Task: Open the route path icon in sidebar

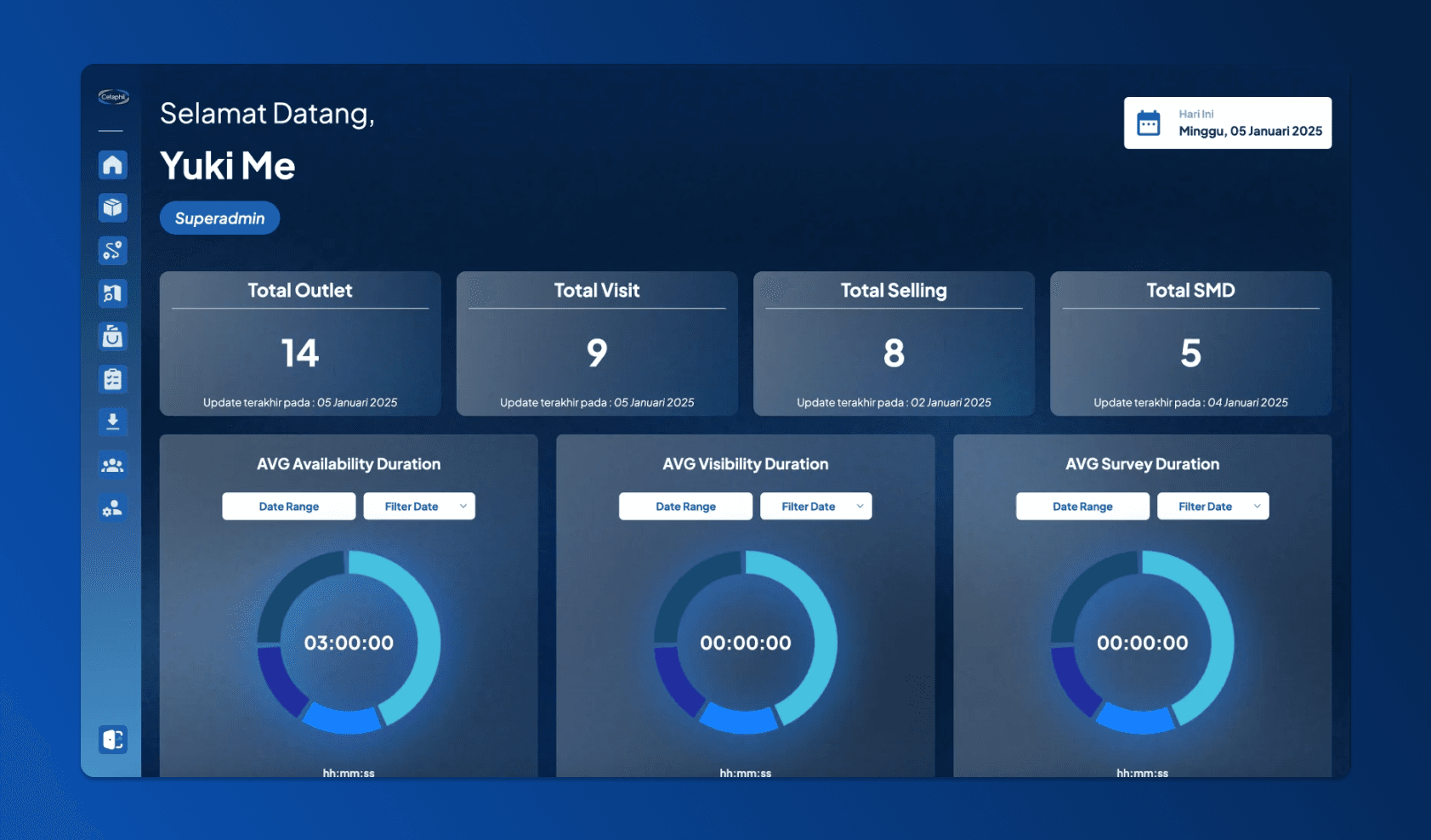Action: click(112, 250)
